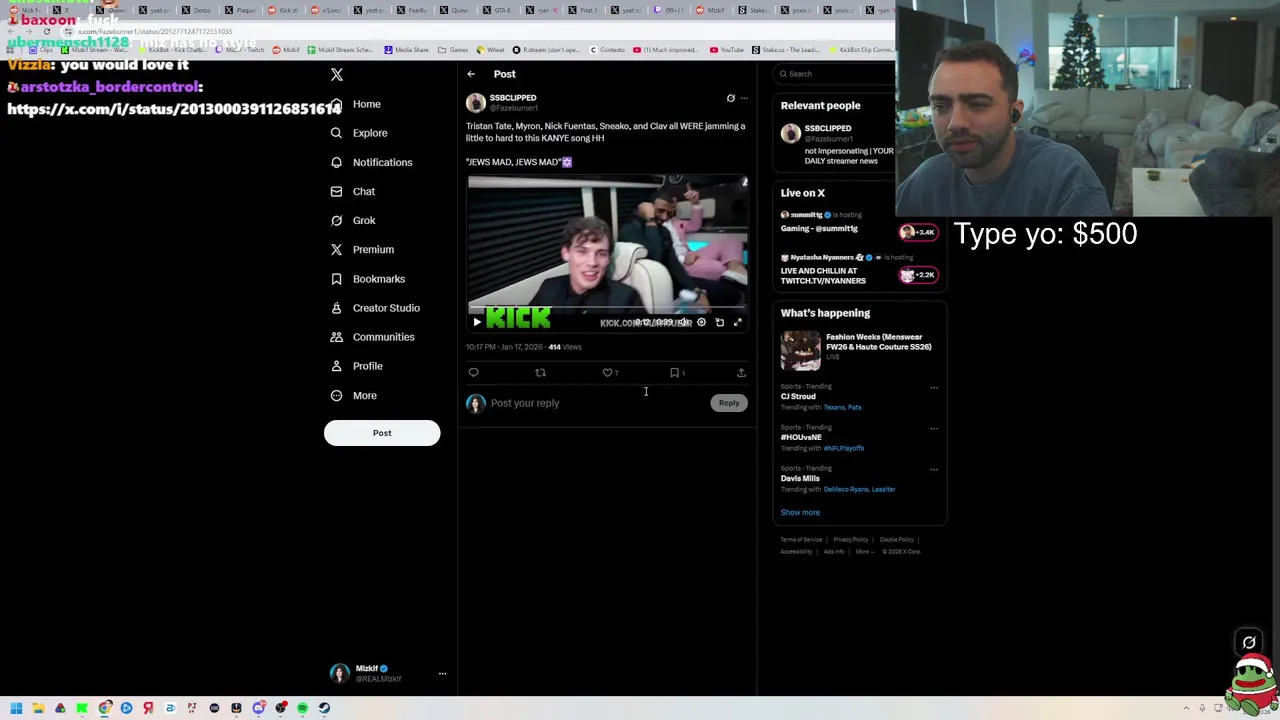Click the Grok explain icon on post
1280x720 pixels.
(x=730, y=98)
